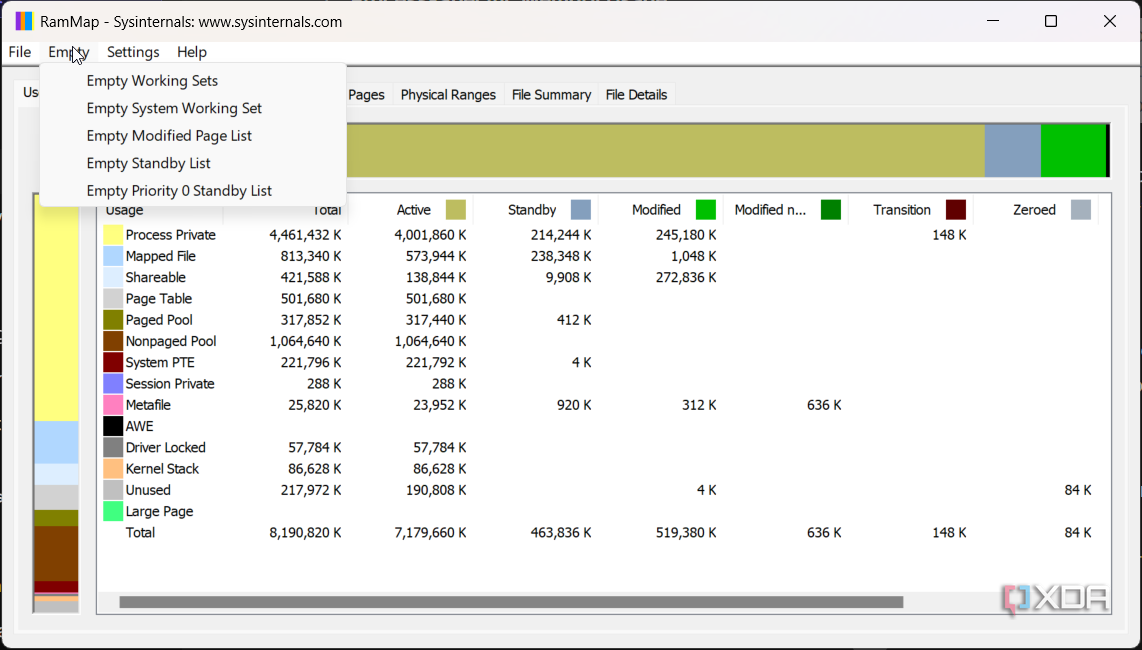Screen dimensions: 1142x650
Task: Click the Zeroed column gray swatch
Action: pyautogui.click(x=1081, y=210)
